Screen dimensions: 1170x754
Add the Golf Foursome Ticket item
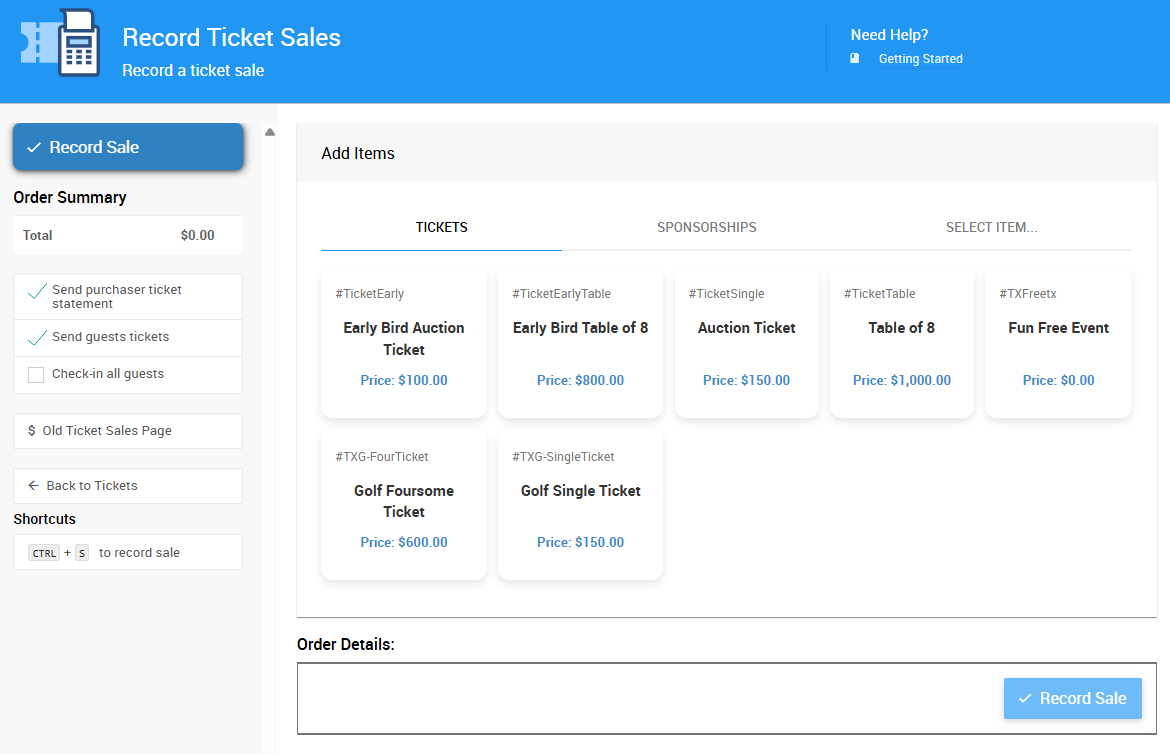click(404, 505)
